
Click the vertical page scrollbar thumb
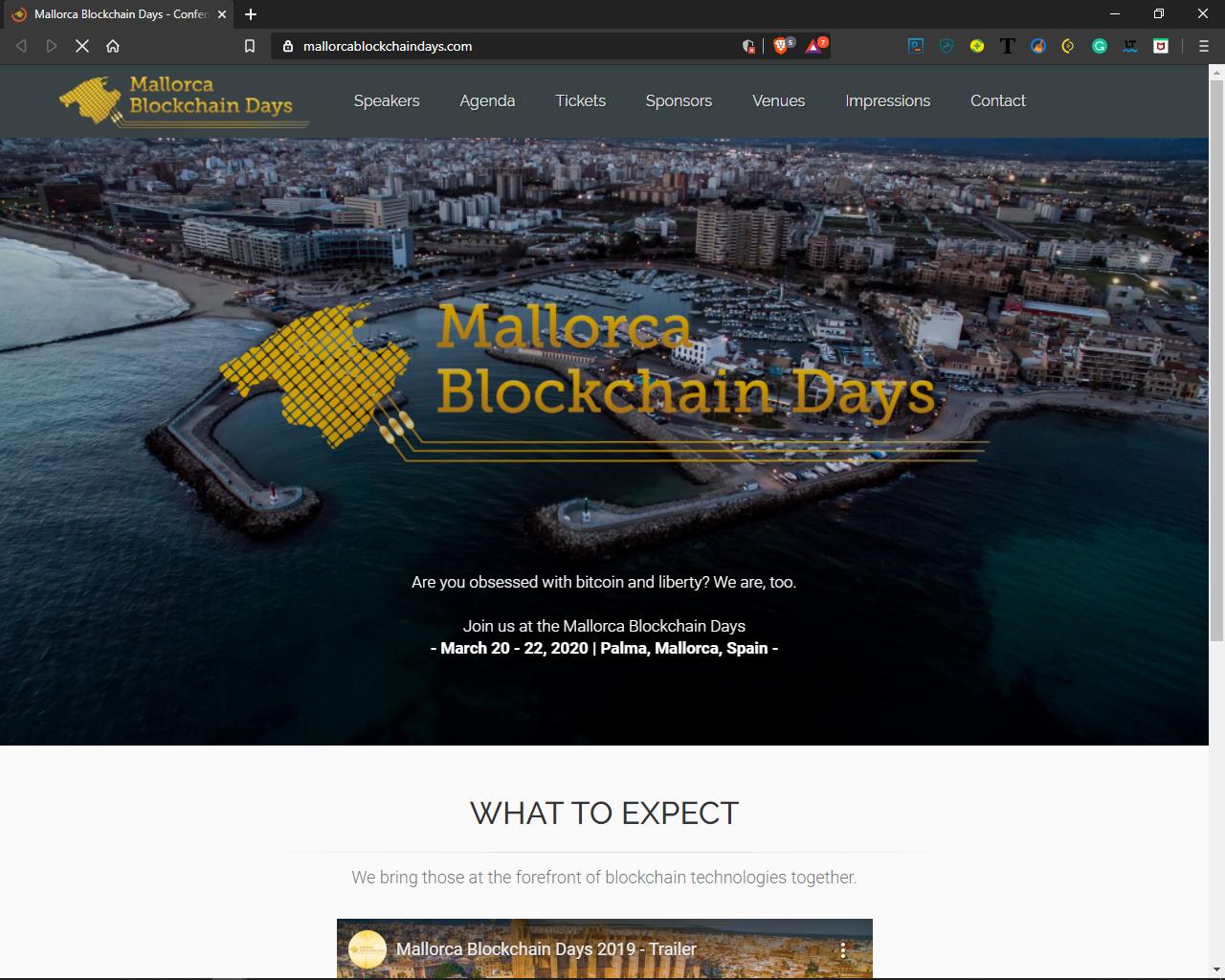click(x=1217, y=359)
